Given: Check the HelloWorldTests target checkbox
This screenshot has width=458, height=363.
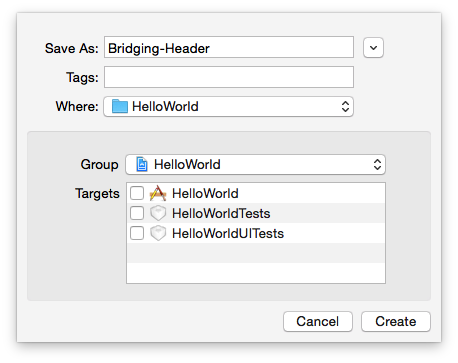Looking at the screenshot, I should (137, 213).
